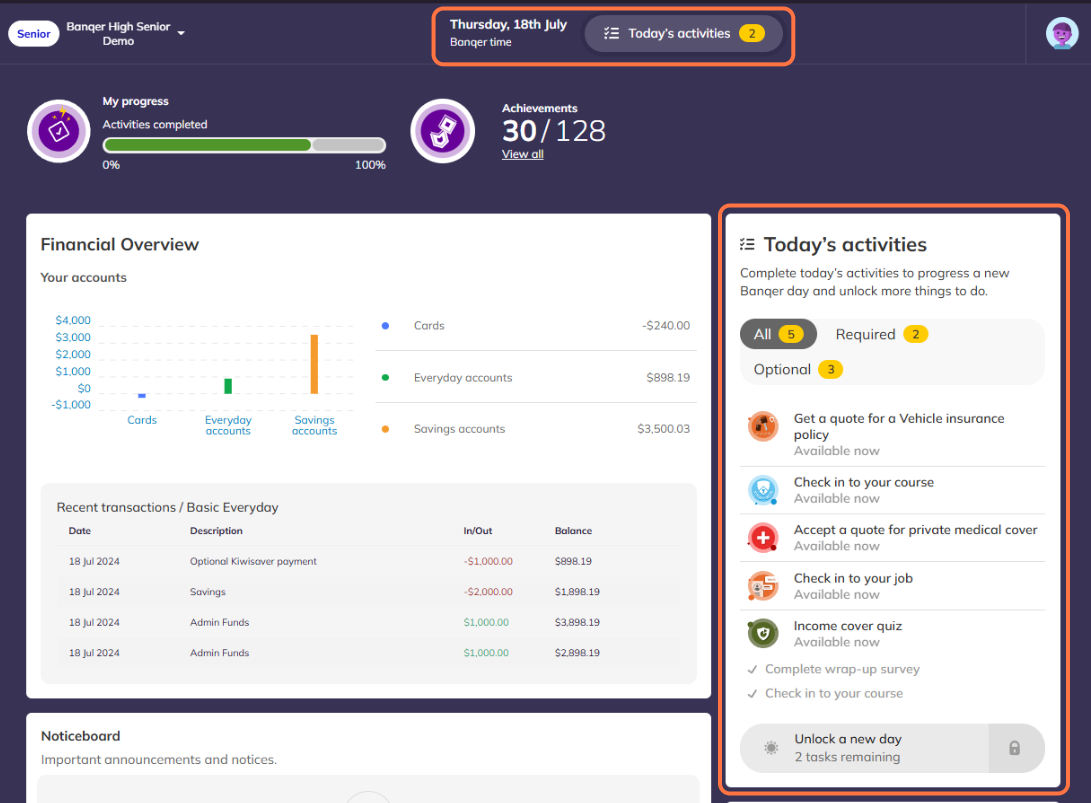Click the My progress badge icon
This screenshot has width=1091, height=803.
pyautogui.click(x=59, y=131)
